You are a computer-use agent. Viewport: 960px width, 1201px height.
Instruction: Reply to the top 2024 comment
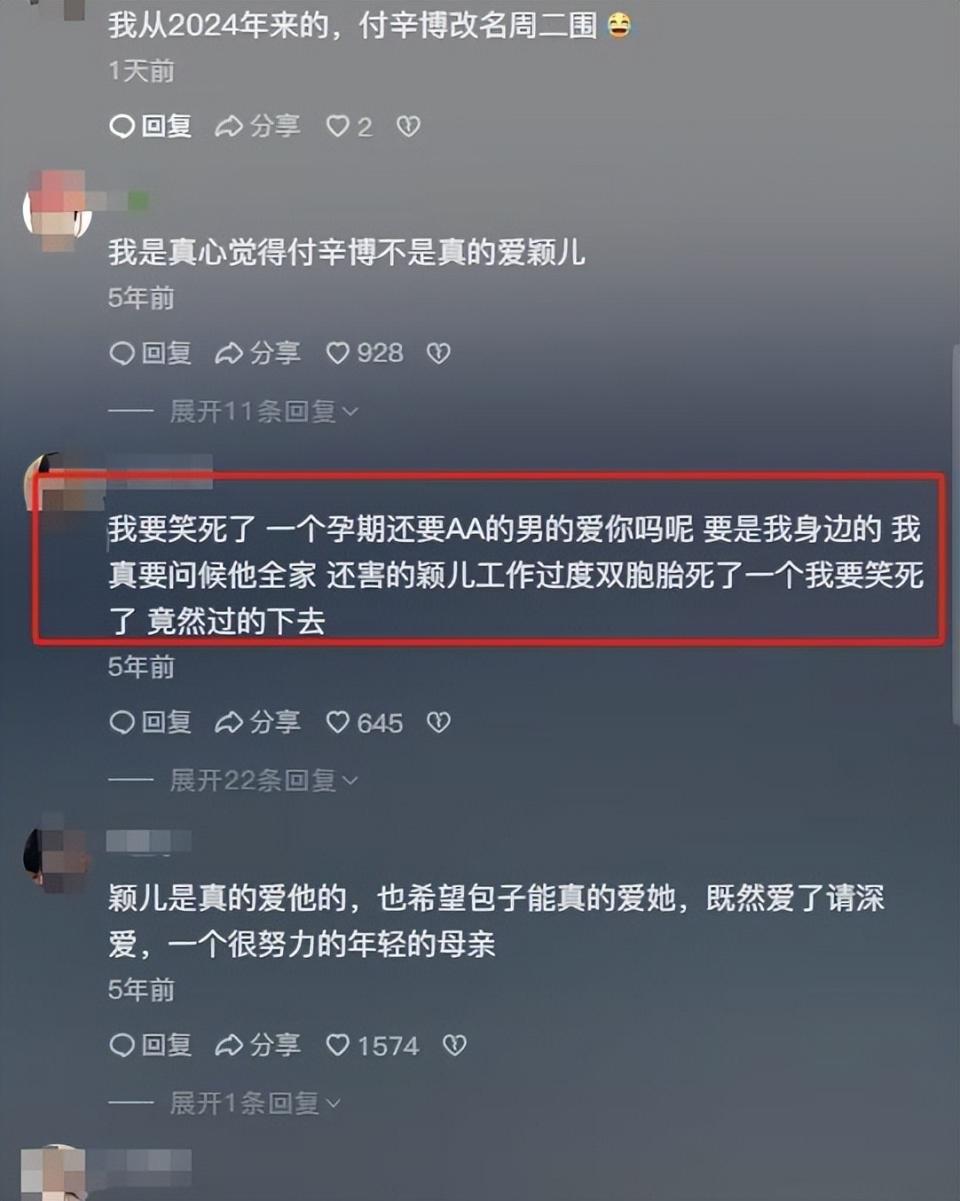150,126
